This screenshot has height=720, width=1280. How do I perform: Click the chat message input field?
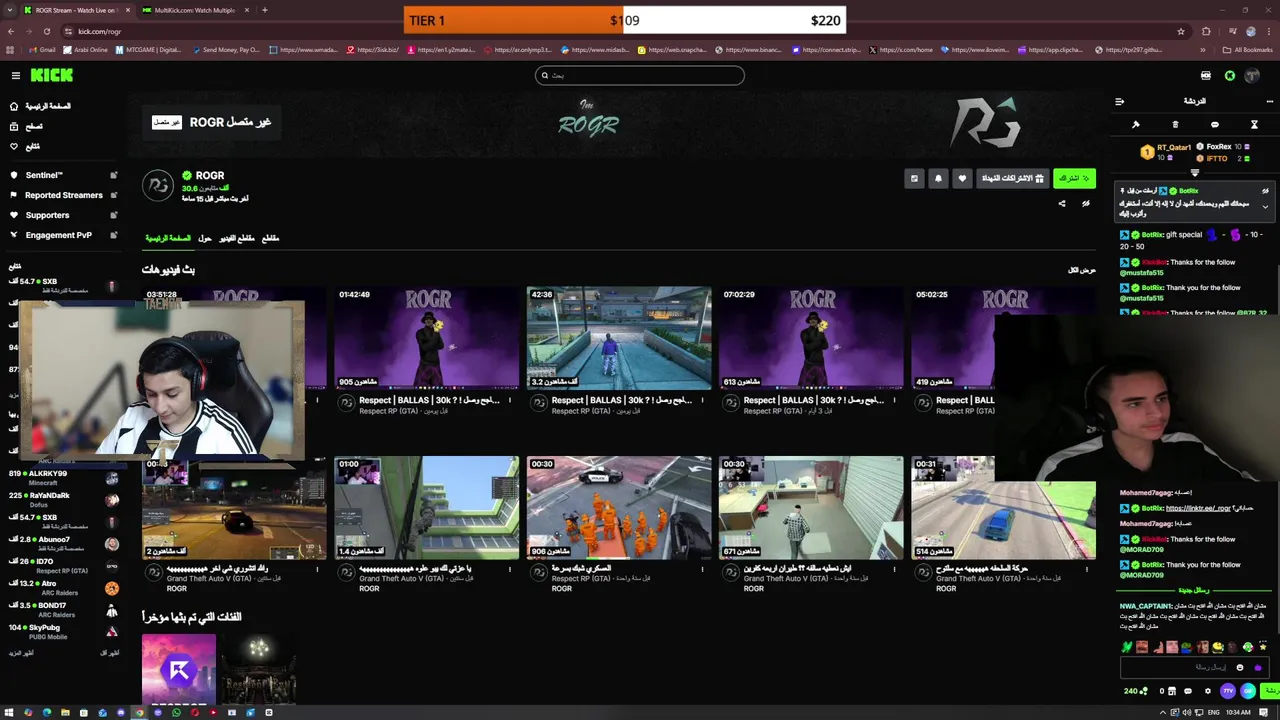(x=1195, y=667)
